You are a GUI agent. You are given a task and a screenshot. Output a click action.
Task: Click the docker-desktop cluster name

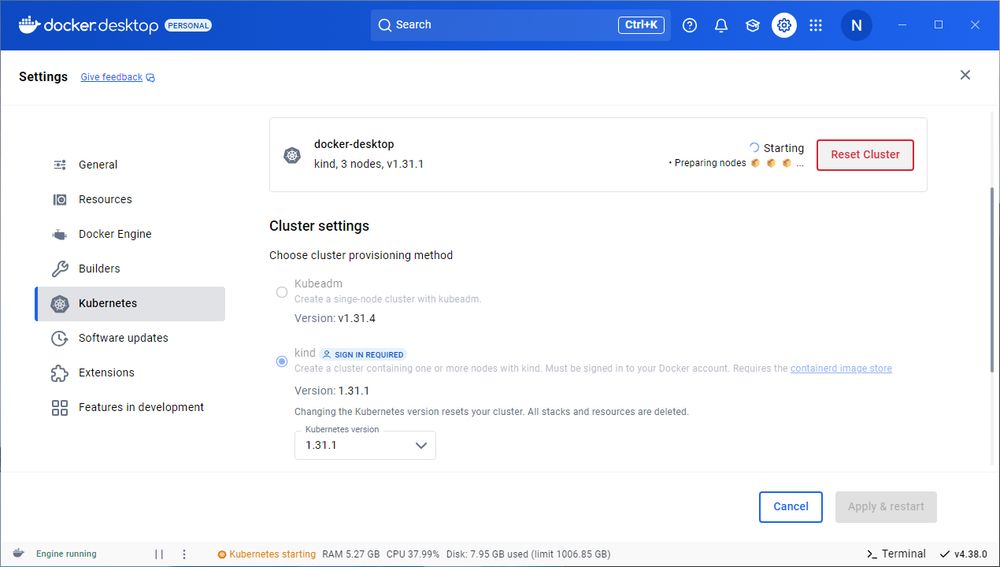point(354,144)
